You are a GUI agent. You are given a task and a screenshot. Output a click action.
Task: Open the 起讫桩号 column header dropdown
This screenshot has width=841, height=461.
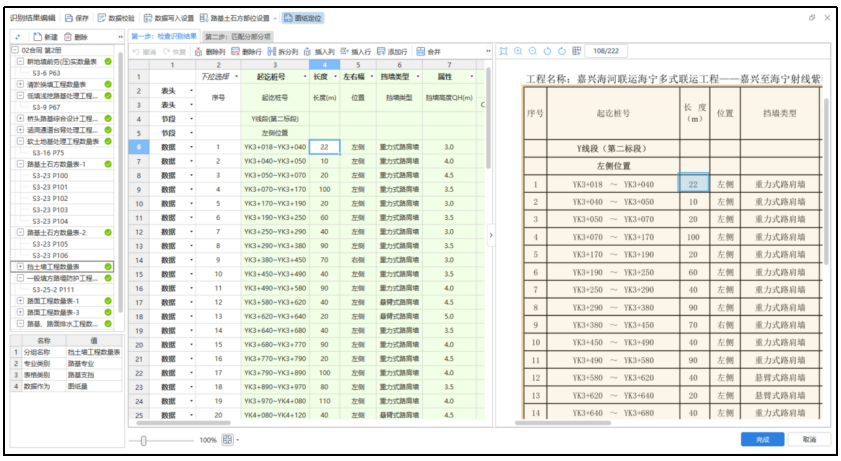pyautogui.click(x=300, y=76)
